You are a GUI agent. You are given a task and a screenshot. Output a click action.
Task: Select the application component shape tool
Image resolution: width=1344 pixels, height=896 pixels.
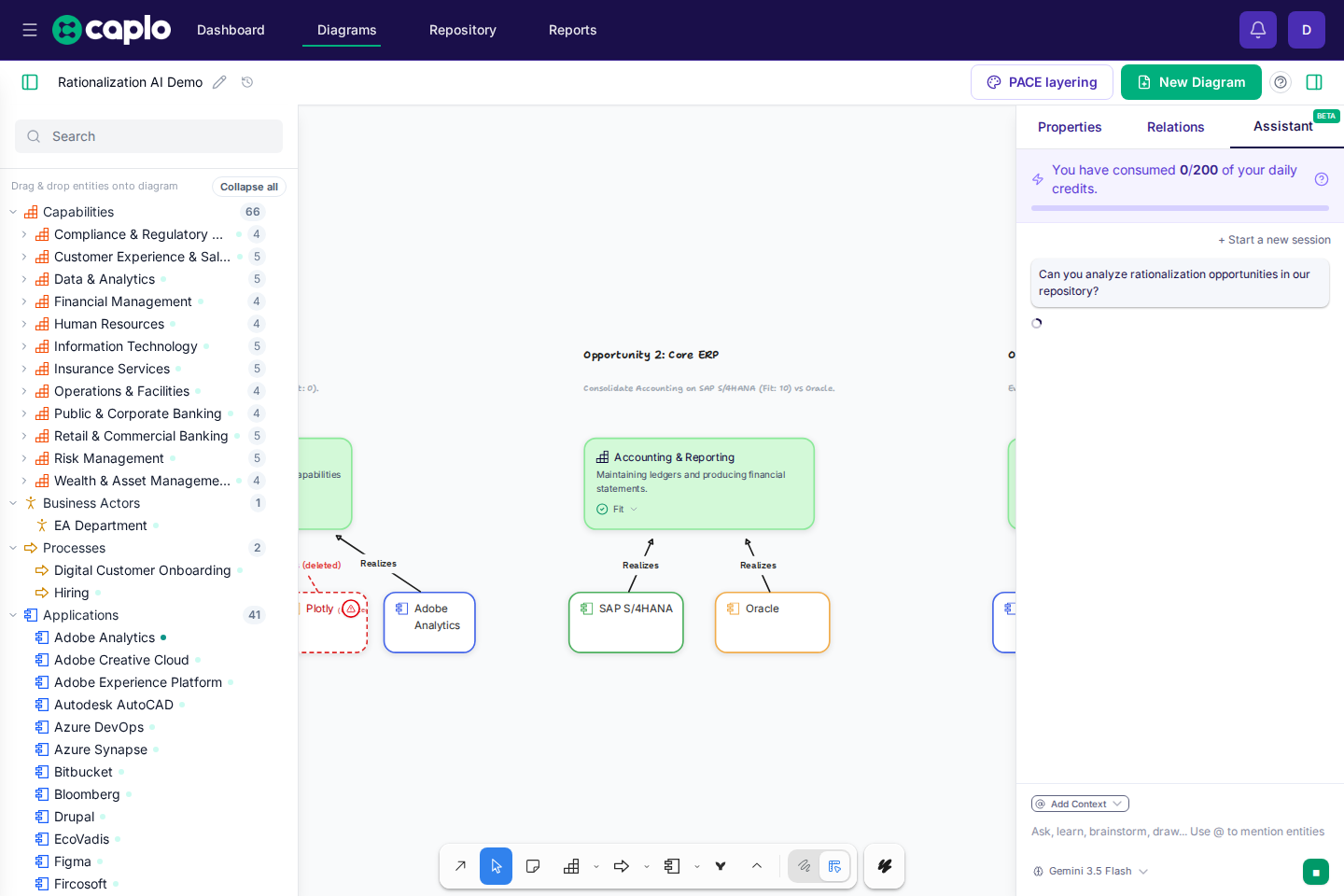click(x=672, y=866)
